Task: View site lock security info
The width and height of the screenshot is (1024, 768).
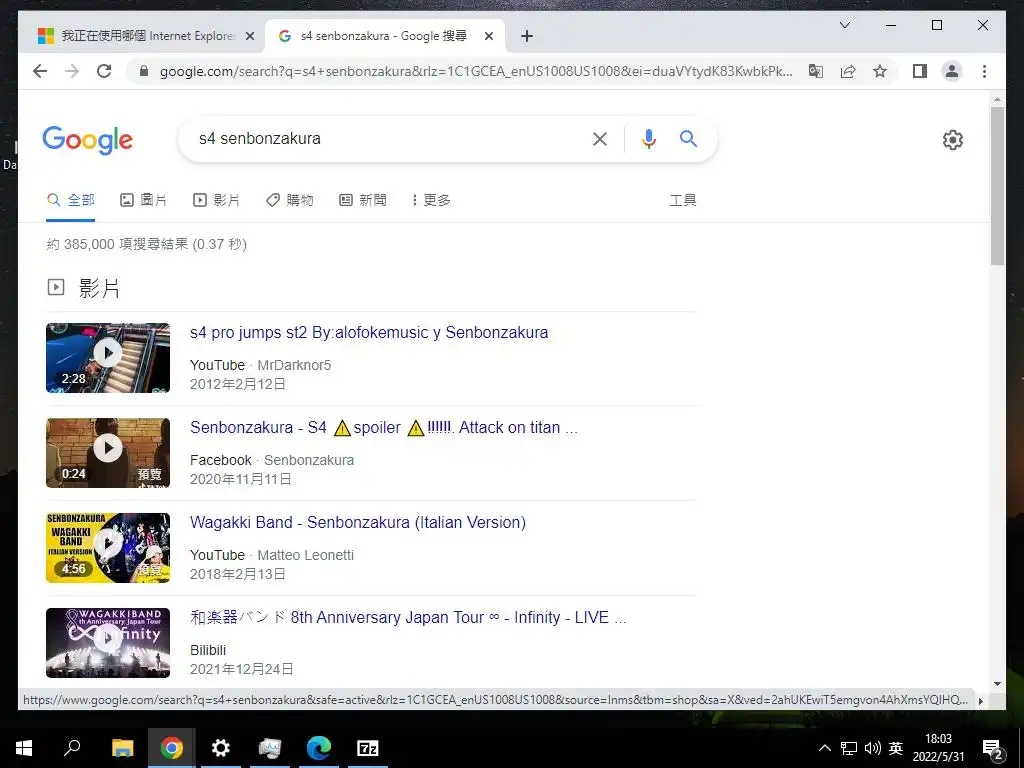Action: (x=144, y=71)
